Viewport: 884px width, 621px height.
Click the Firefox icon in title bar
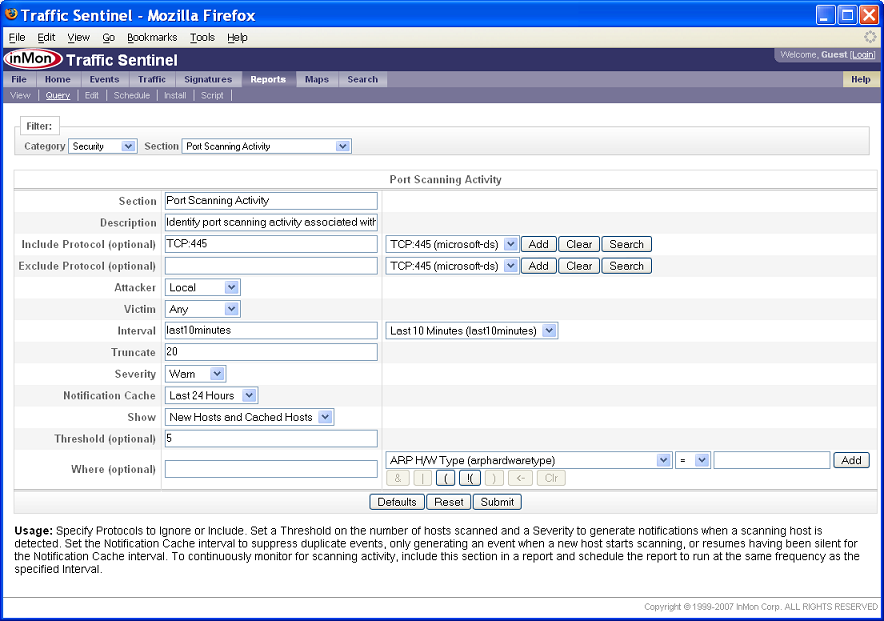click(x=11, y=14)
